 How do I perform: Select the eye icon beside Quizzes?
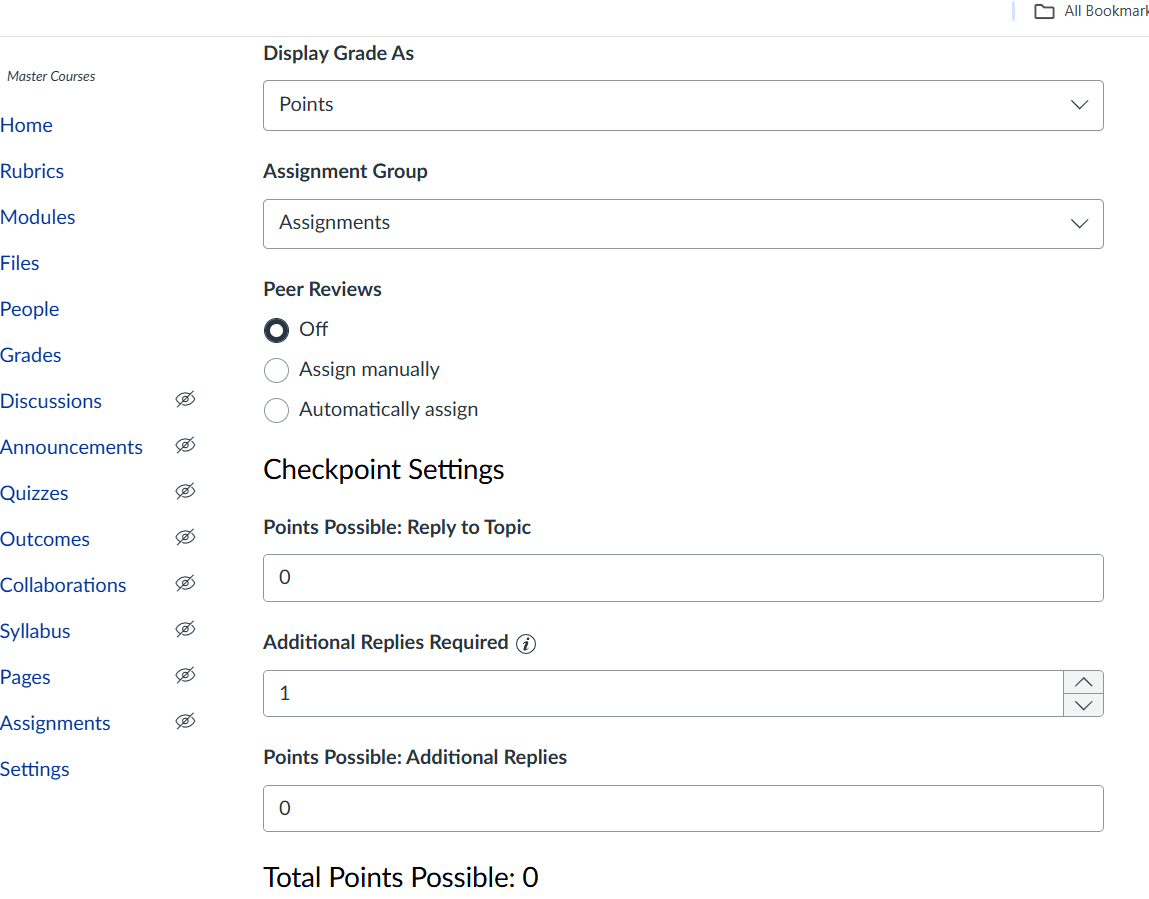pyautogui.click(x=185, y=491)
